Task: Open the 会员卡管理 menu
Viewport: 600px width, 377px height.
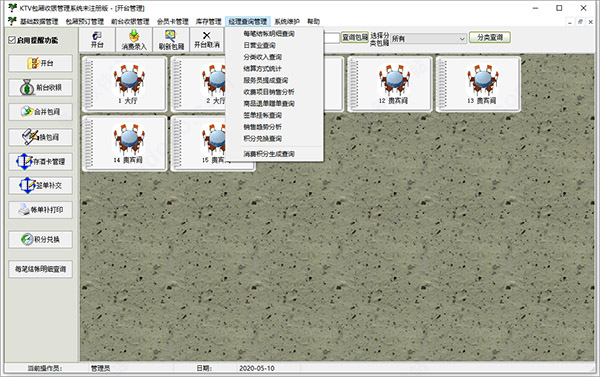Action: tap(173, 21)
